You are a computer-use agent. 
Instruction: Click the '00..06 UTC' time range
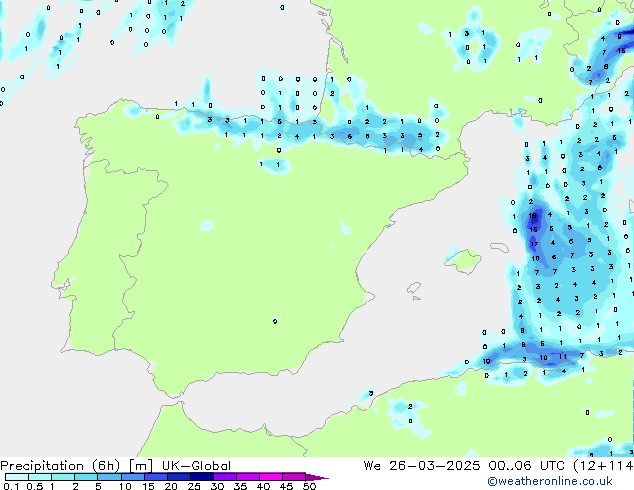point(526,466)
